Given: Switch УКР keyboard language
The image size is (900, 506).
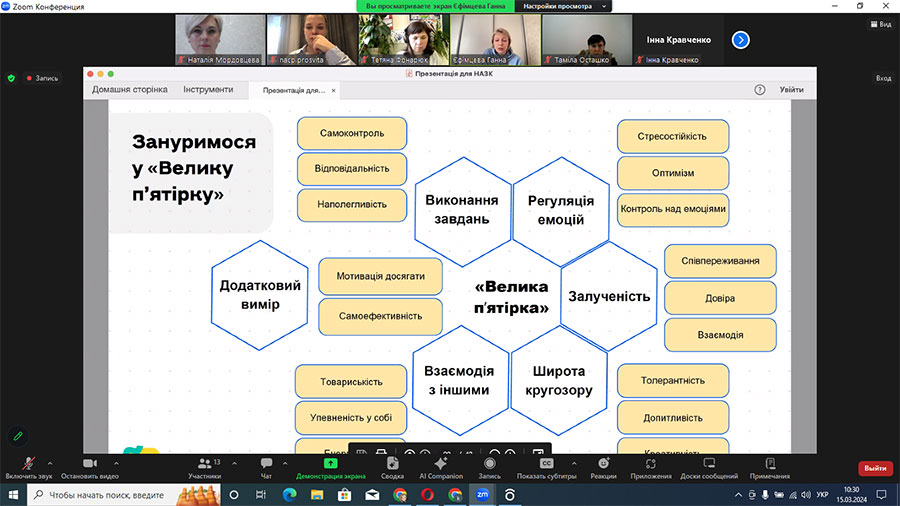Looking at the screenshot, I should click(x=823, y=495).
